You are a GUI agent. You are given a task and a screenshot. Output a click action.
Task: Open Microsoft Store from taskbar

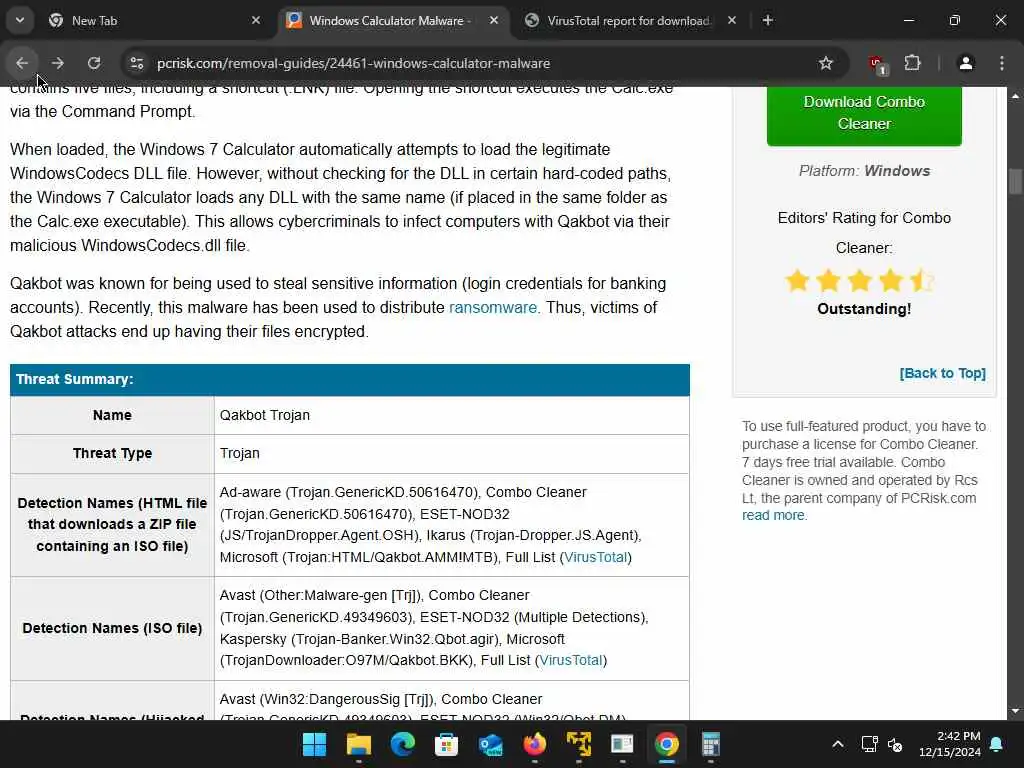point(447,744)
